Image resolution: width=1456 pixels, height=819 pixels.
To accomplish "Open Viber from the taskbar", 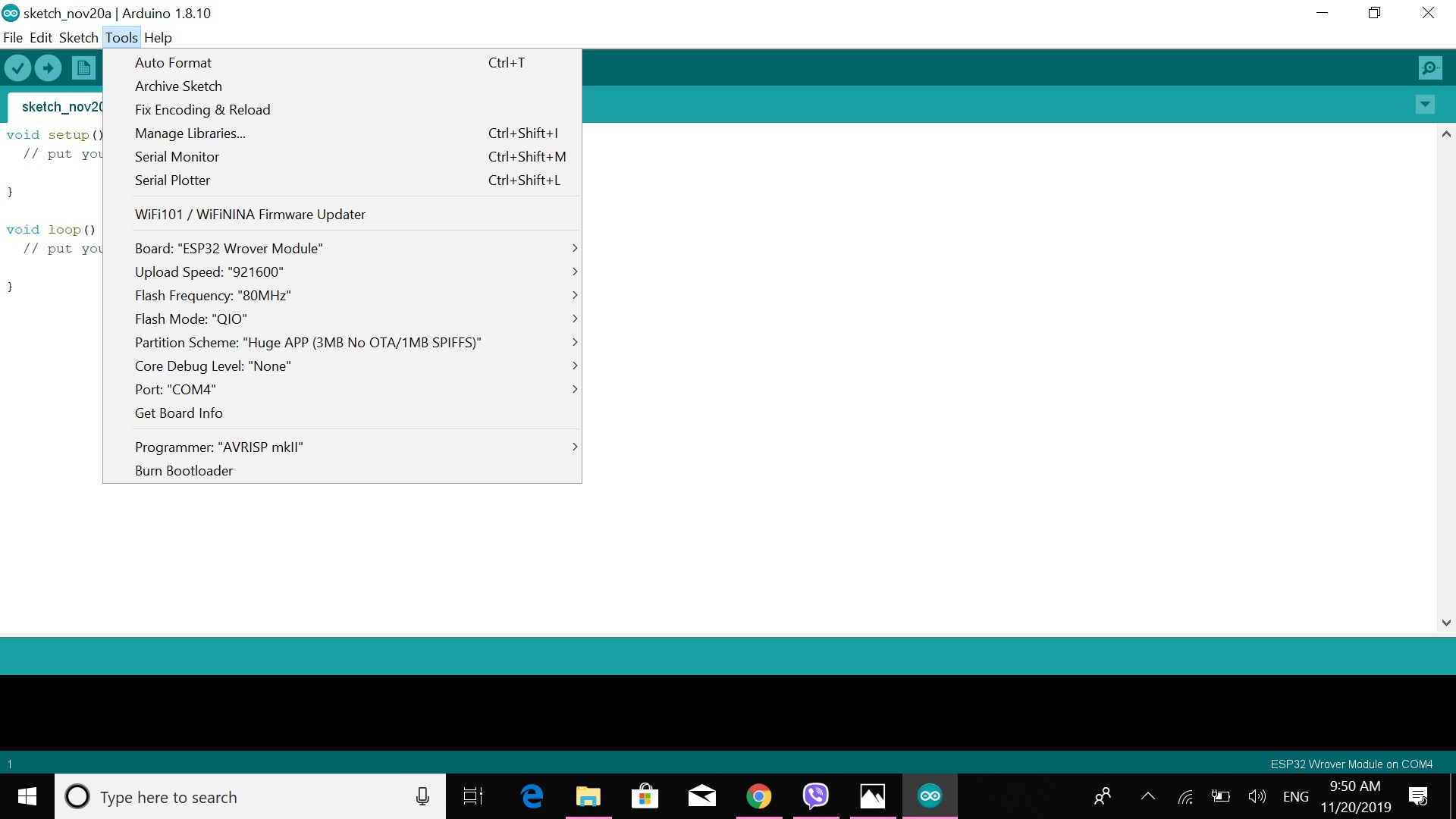I will [816, 796].
